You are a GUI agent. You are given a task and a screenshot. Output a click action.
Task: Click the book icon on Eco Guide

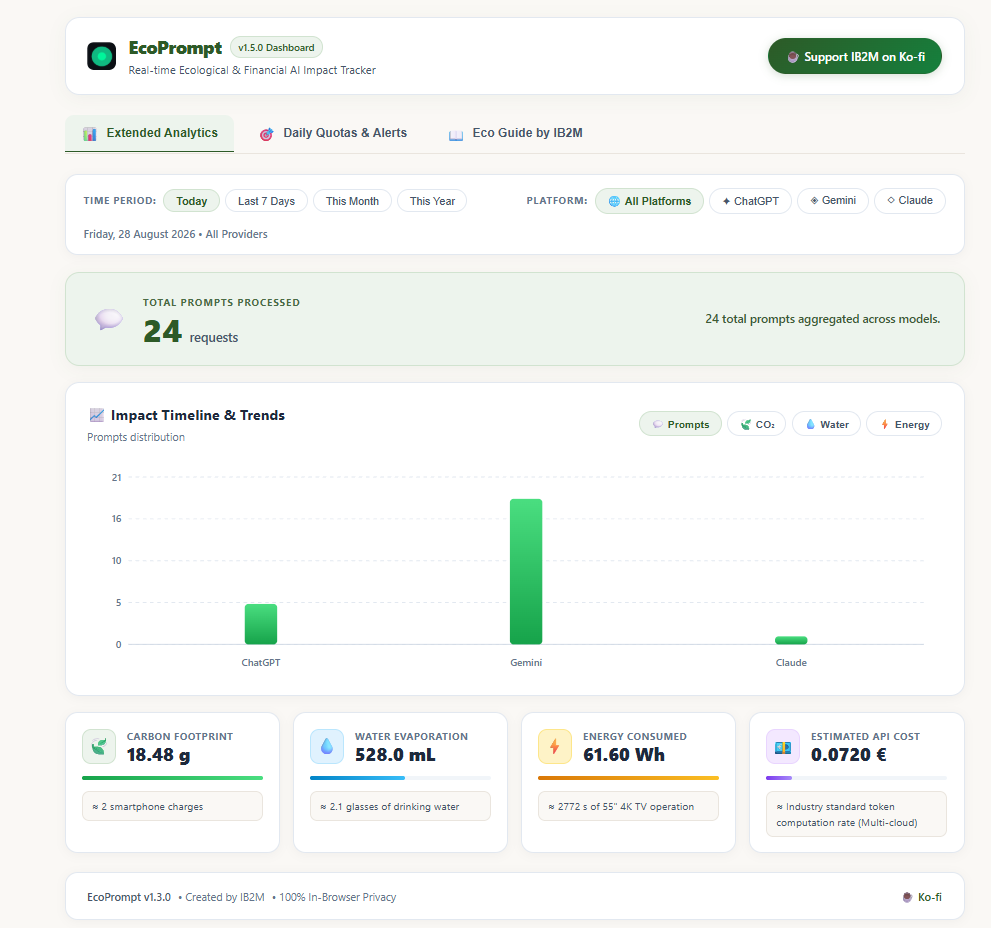456,135
